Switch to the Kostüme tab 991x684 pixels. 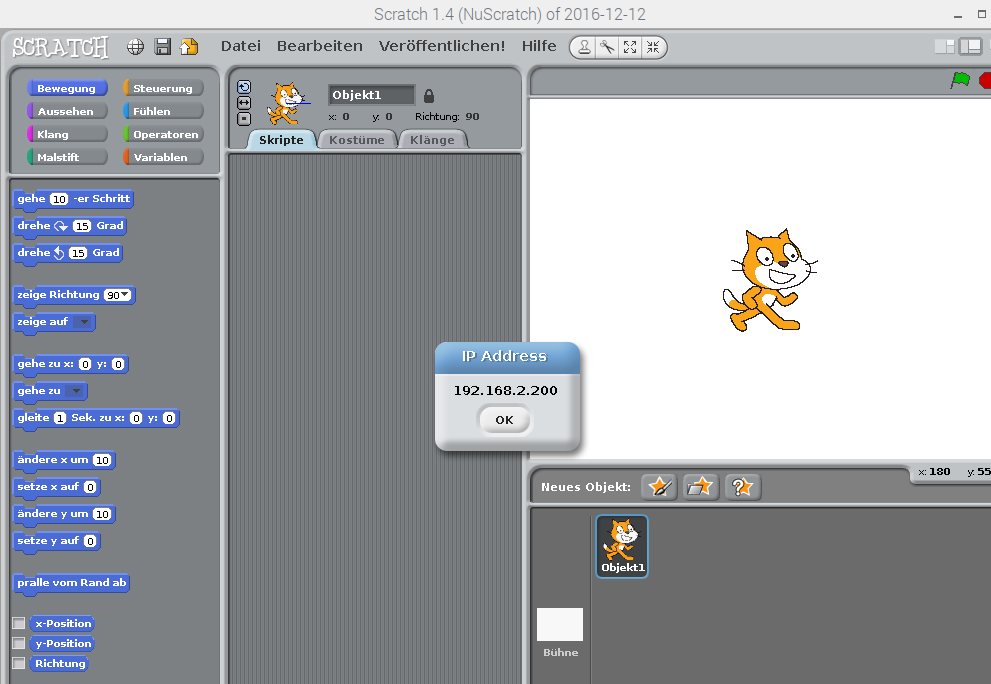pos(357,140)
